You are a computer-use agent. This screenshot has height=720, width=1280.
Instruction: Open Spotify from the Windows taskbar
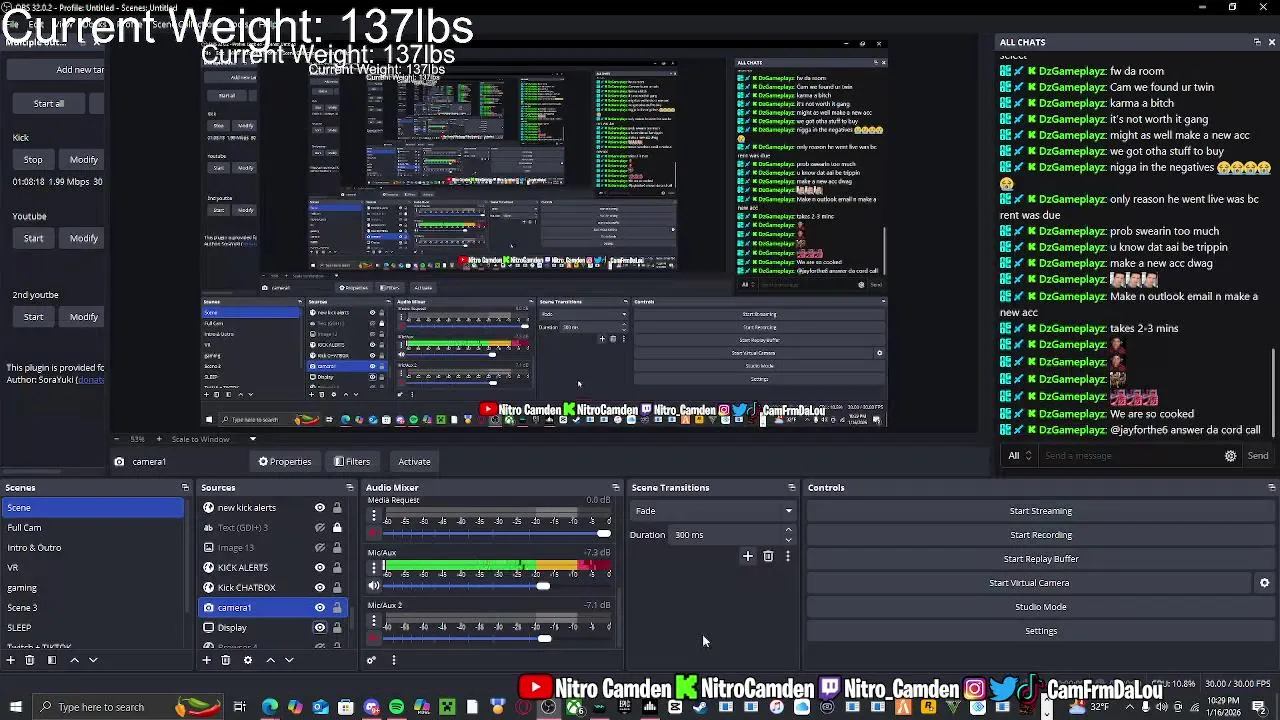396,707
